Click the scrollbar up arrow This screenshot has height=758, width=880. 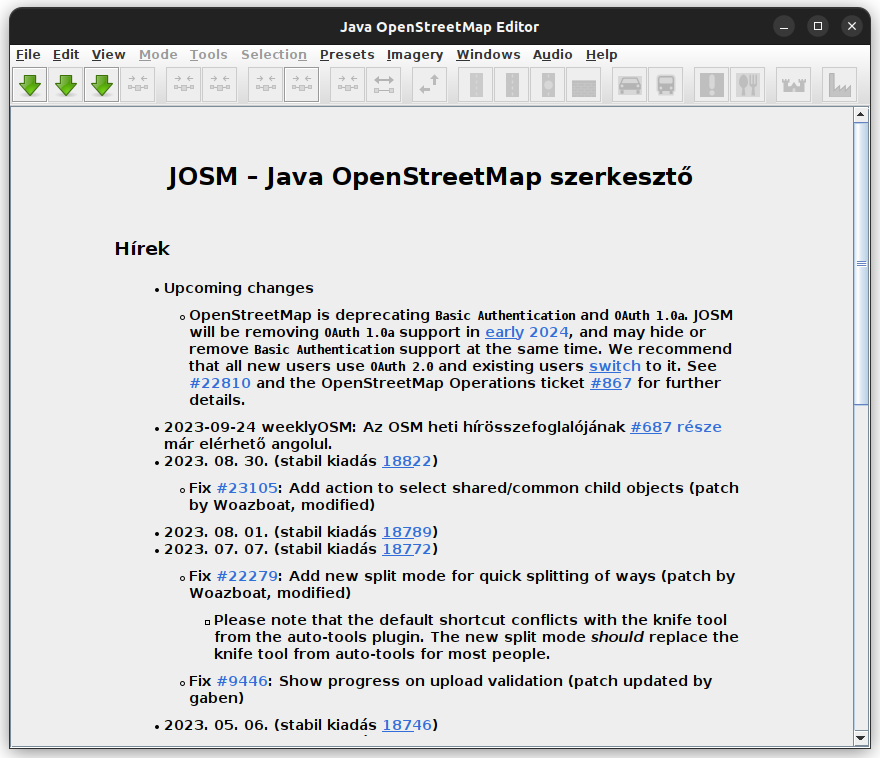tap(861, 114)
